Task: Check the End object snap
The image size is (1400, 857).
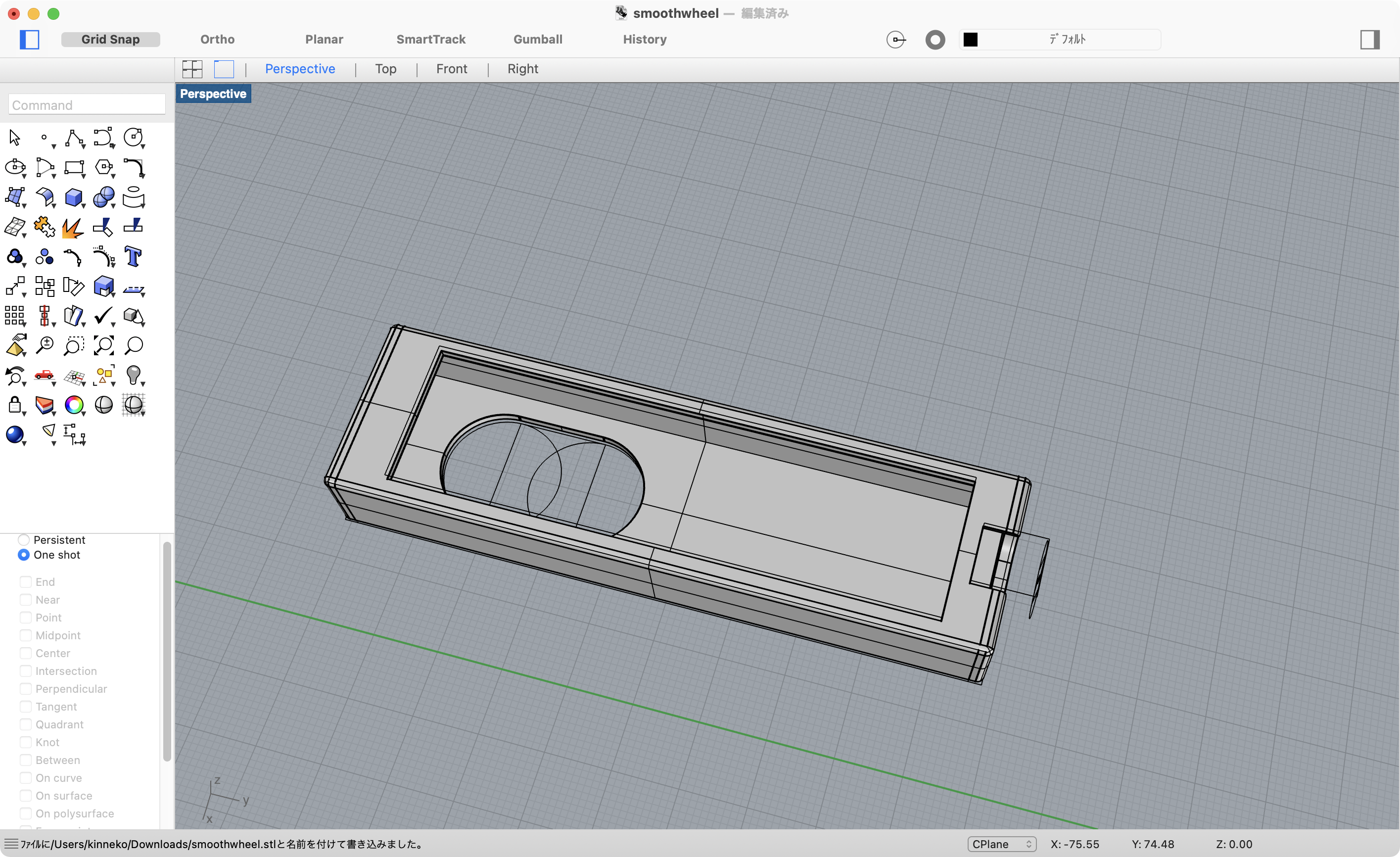Action: coord(26,582)
